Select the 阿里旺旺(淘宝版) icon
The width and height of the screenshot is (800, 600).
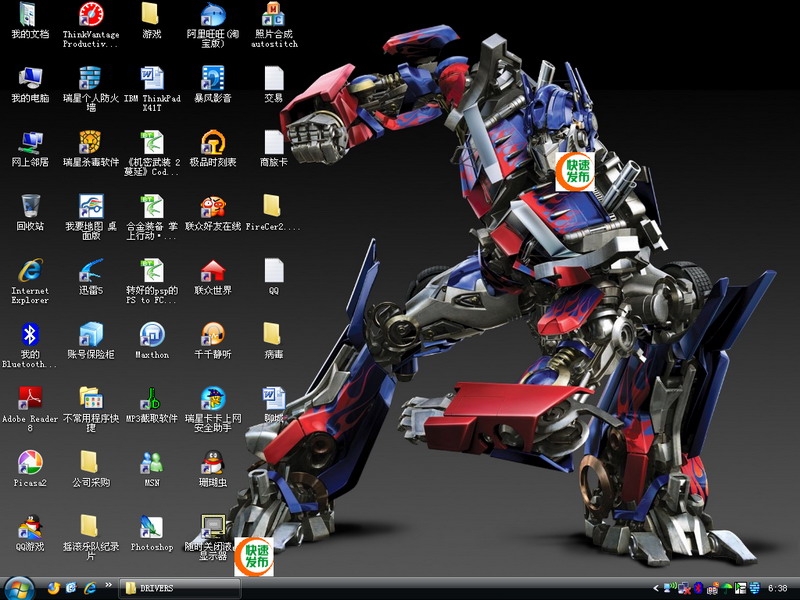coord(213,26)
